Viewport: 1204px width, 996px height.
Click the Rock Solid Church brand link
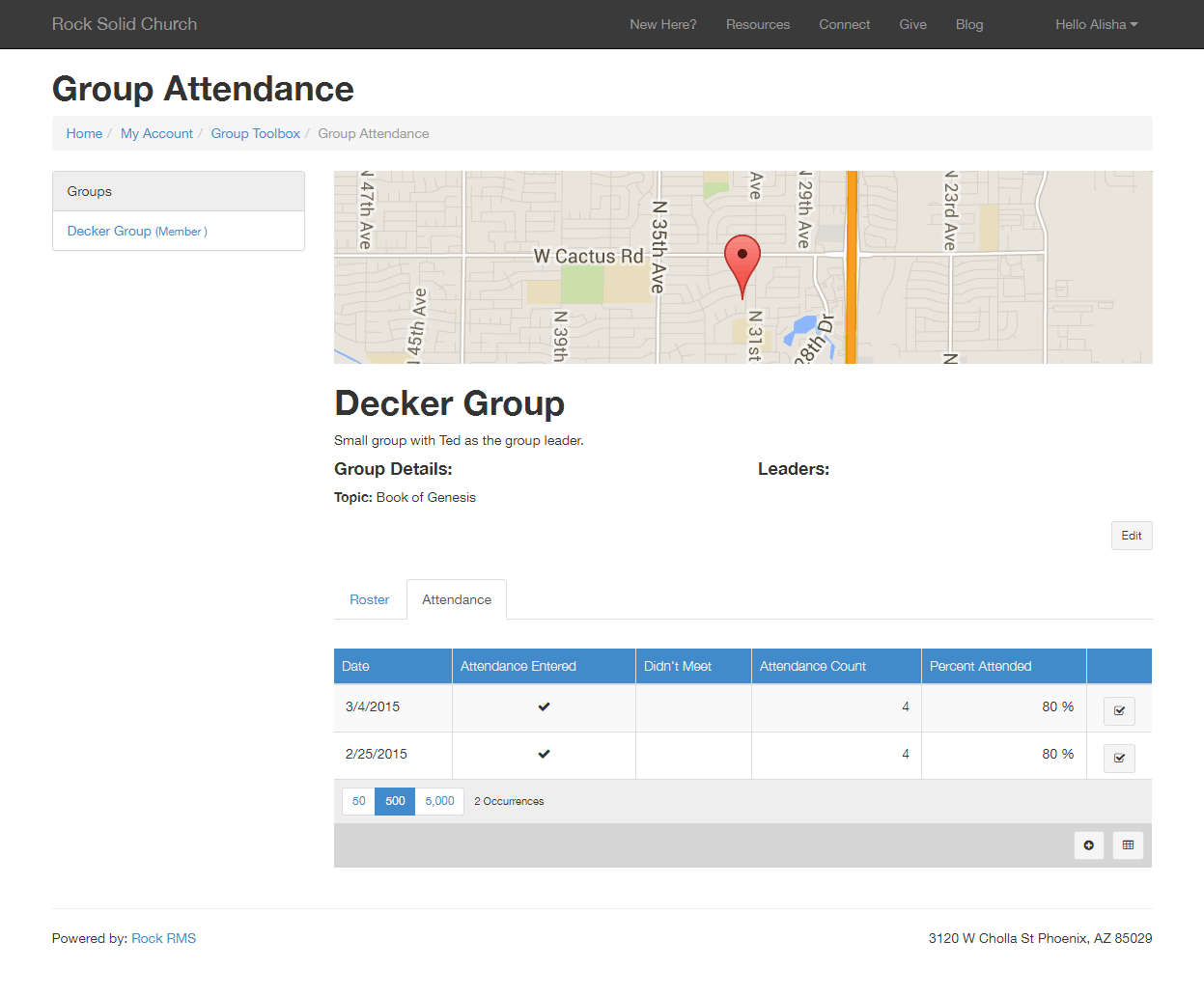[x=125, y=24]
